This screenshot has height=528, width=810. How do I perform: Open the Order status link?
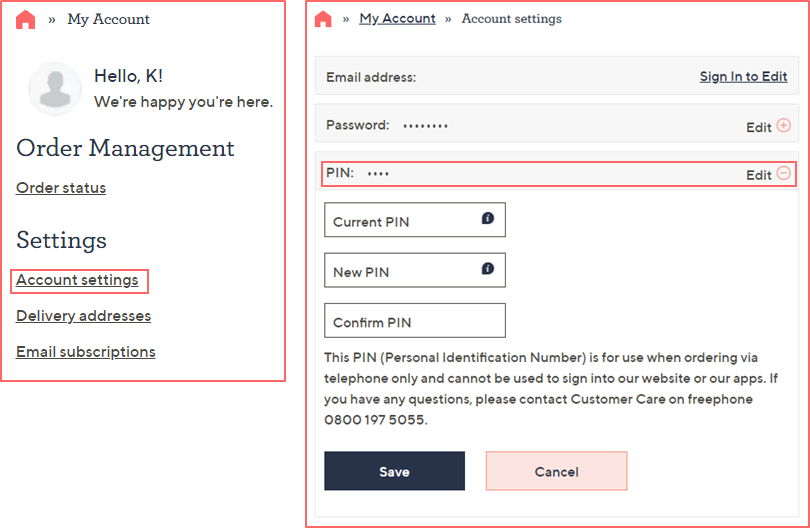pos(61,188)
